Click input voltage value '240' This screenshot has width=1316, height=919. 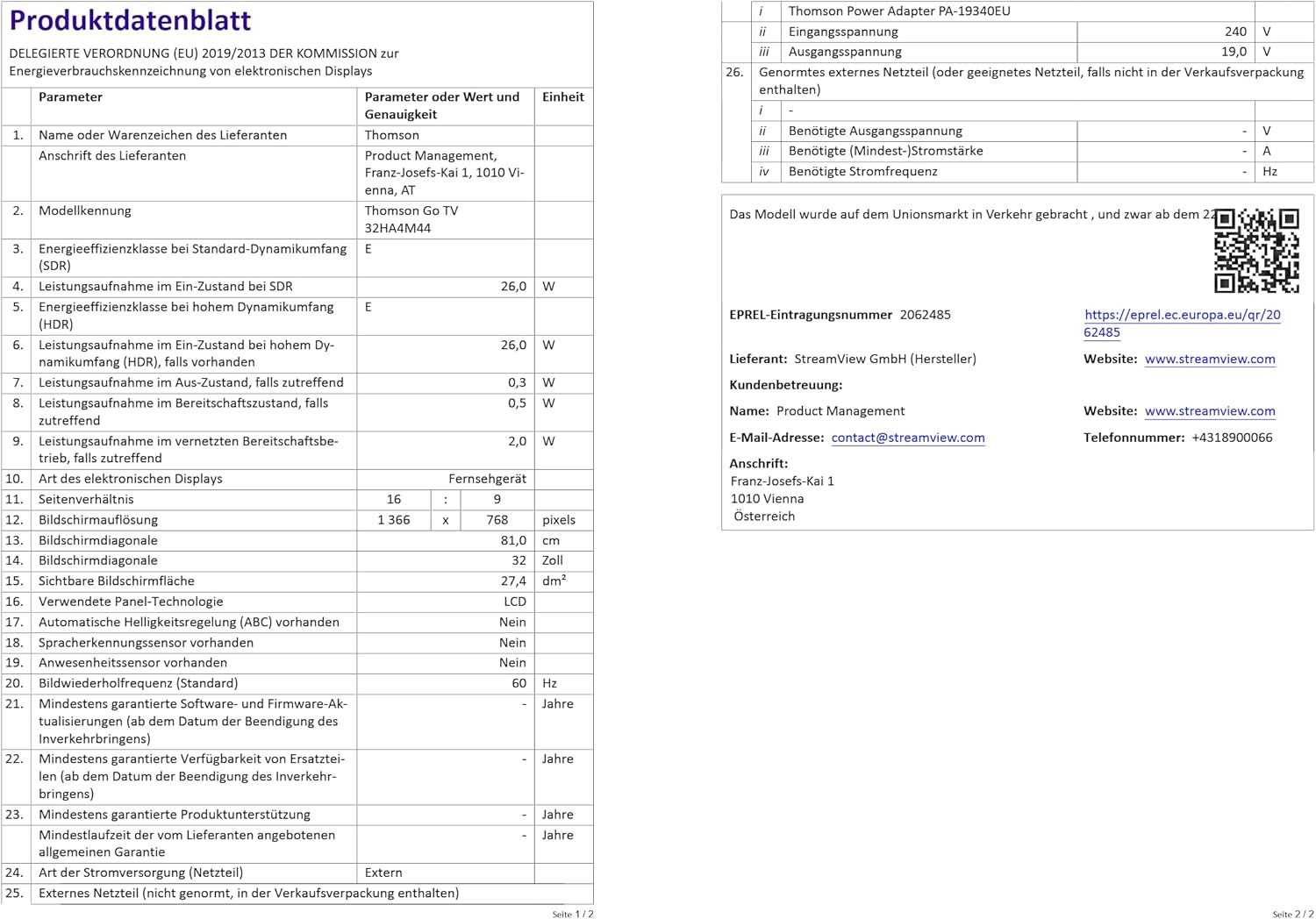pyautogui.click(x=1236, y=32)
